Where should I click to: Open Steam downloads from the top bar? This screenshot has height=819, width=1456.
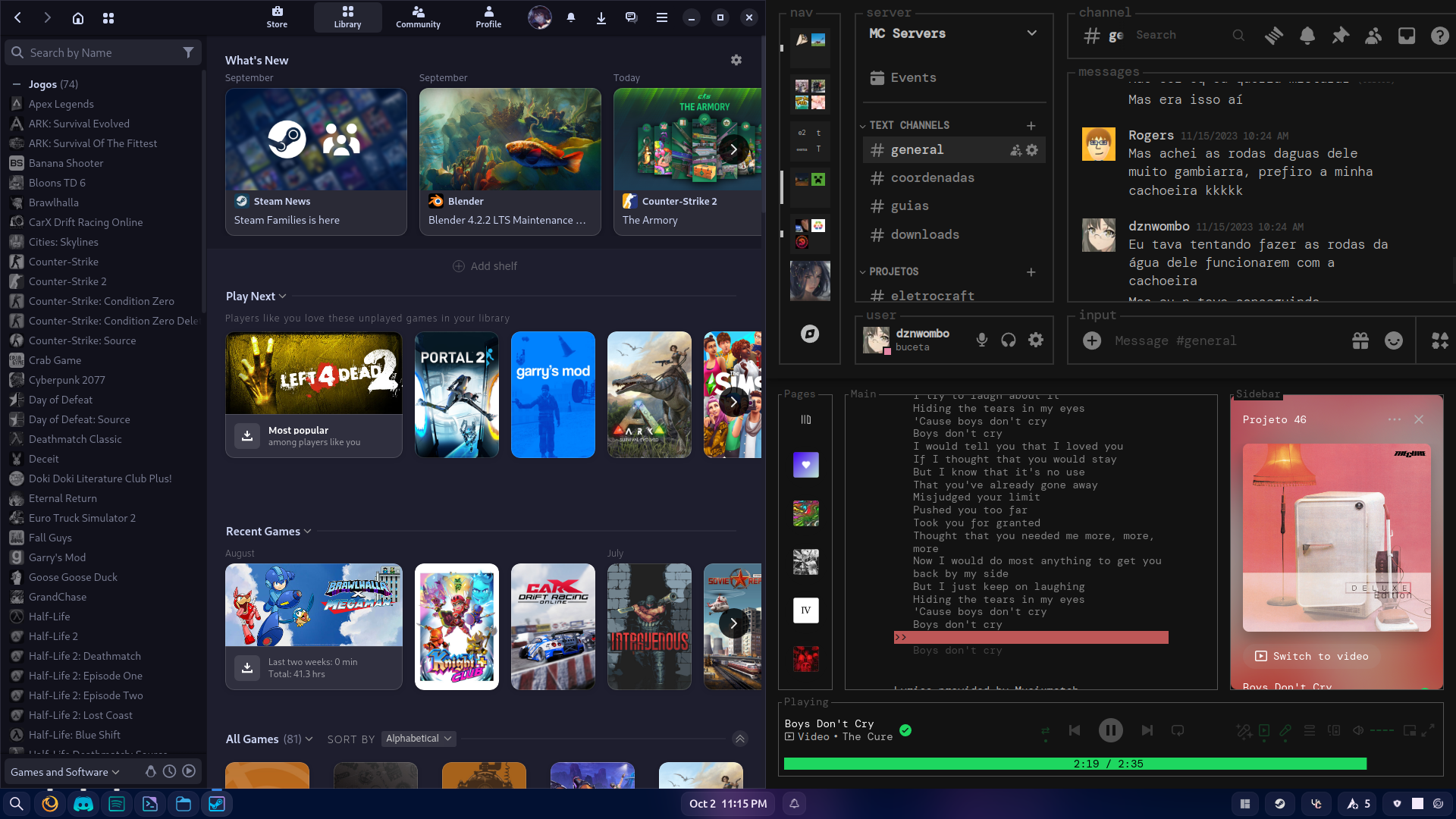[601, 17]
